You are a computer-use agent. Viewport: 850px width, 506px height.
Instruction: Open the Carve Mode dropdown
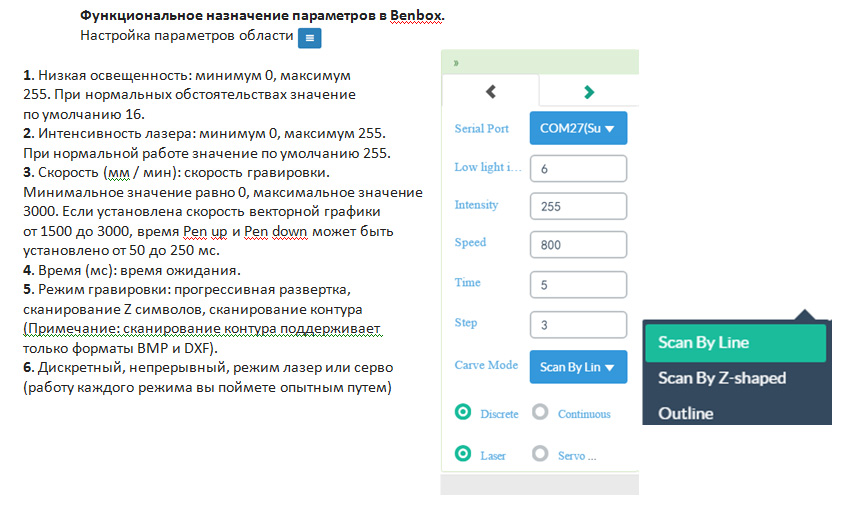pyautogui.click(x=578, y=367)
